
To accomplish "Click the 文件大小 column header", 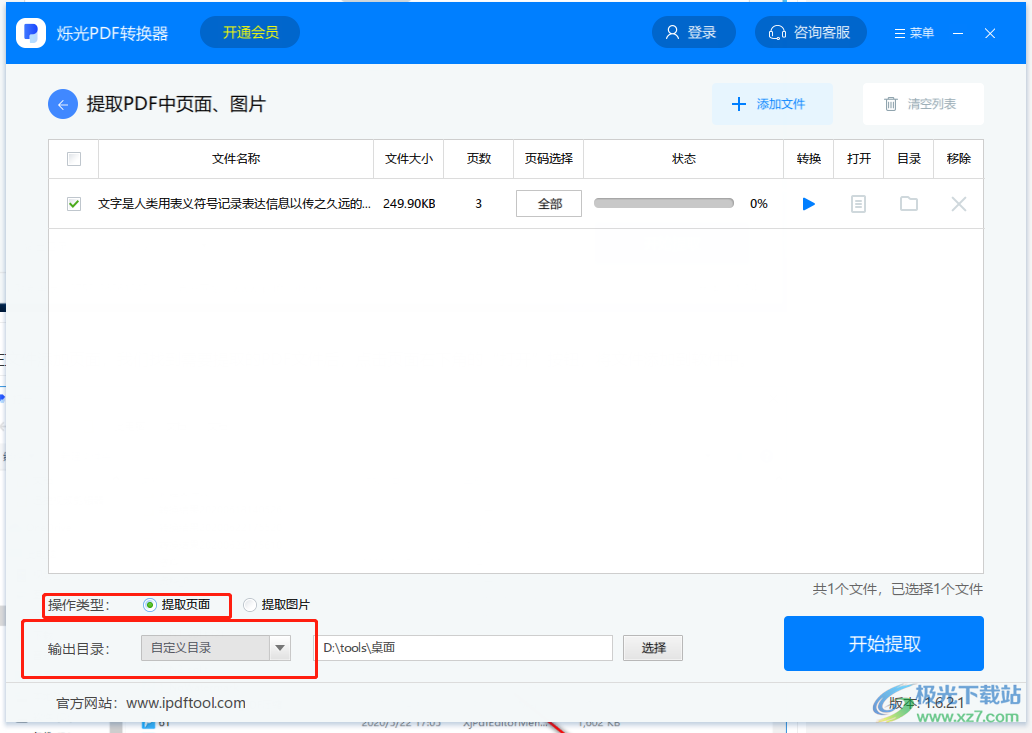I will click(409, 159).
